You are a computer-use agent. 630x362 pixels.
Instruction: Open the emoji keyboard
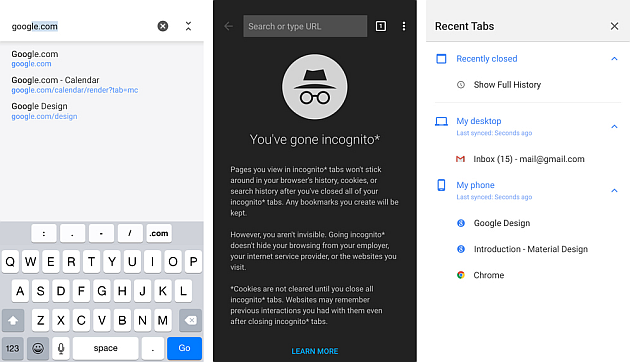tap(38, 348)
